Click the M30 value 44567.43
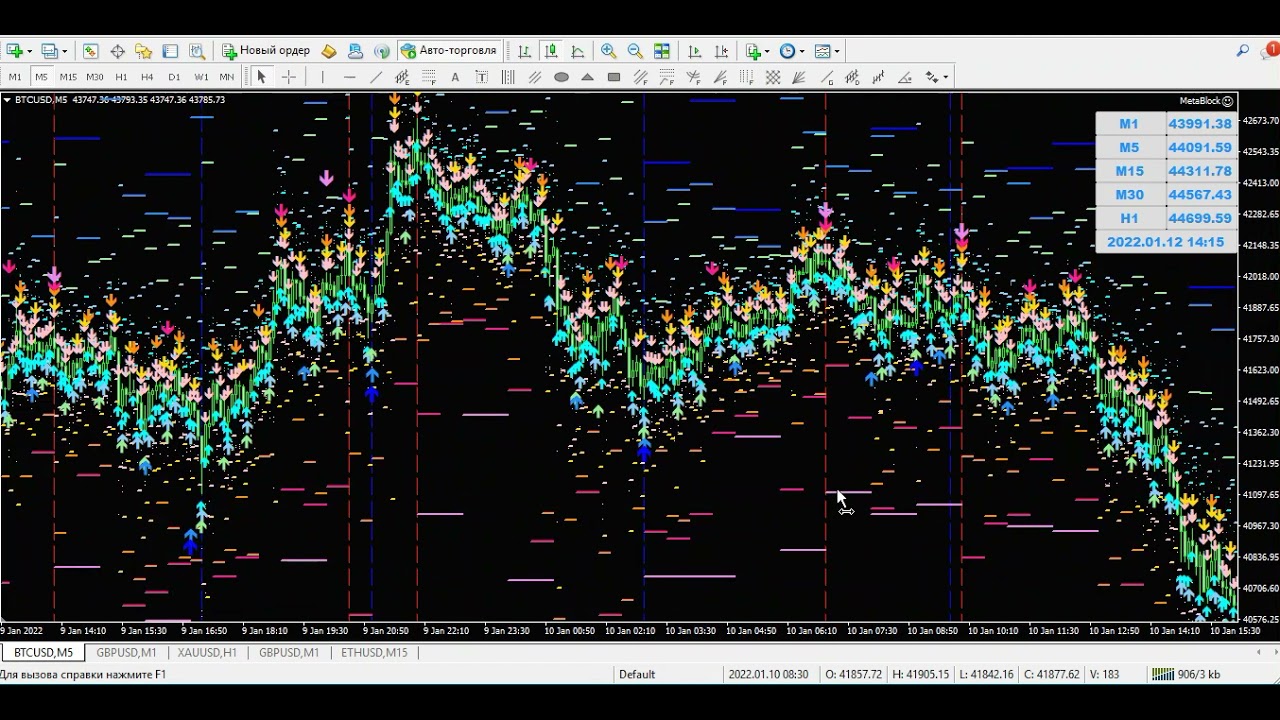The image size is (1280, 720). (x=1200, y=195)
